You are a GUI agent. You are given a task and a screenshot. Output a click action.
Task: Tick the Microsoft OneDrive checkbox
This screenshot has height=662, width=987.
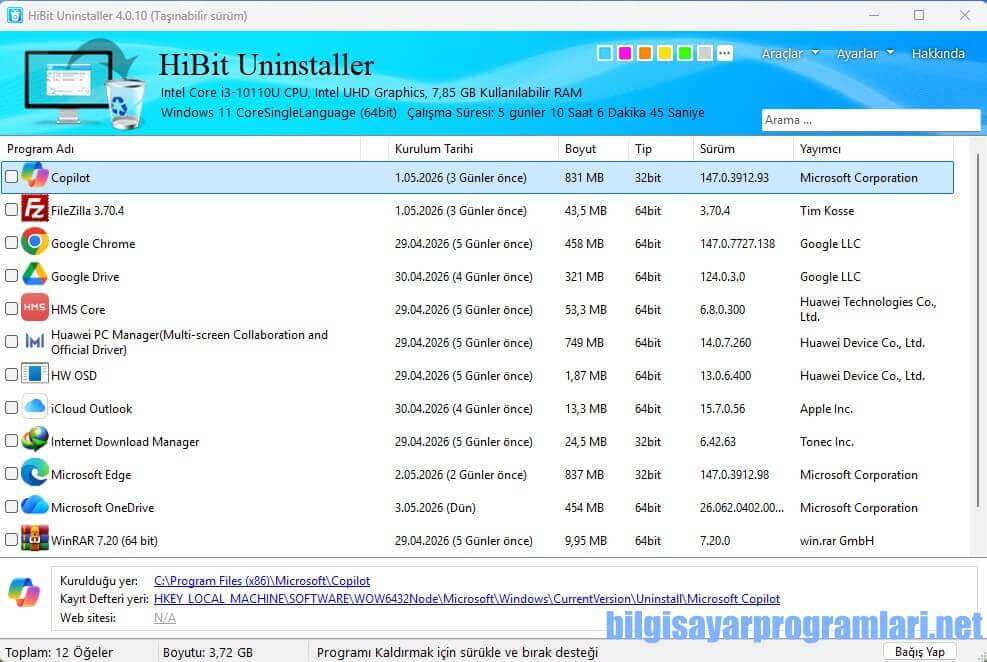click(x=11, y=507)
